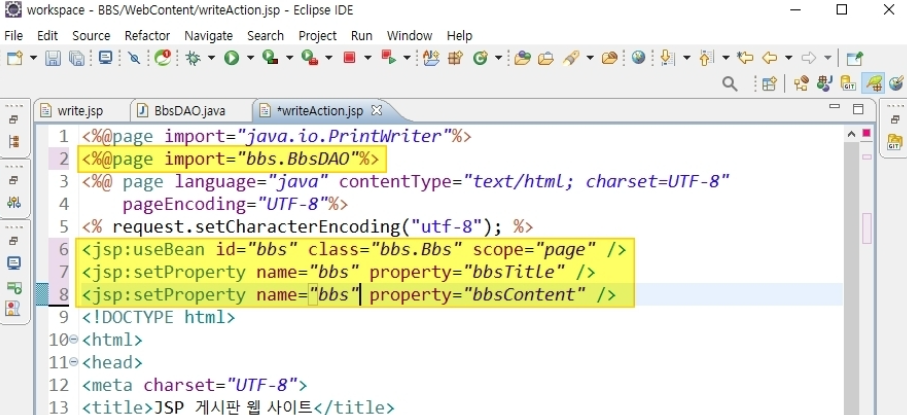Click the Open Perspective icon
This screenshot has width=907, height=415.
769,84
